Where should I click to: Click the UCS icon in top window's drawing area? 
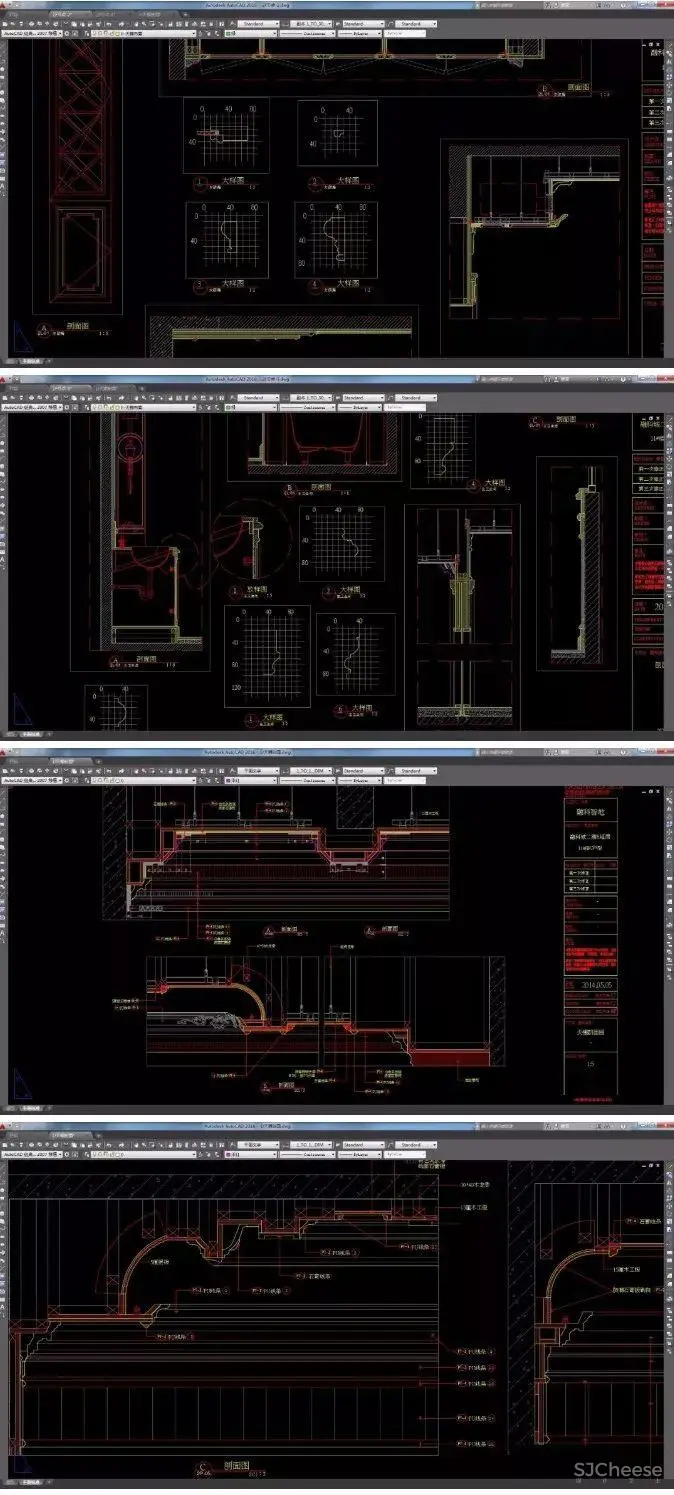(21, 335)
